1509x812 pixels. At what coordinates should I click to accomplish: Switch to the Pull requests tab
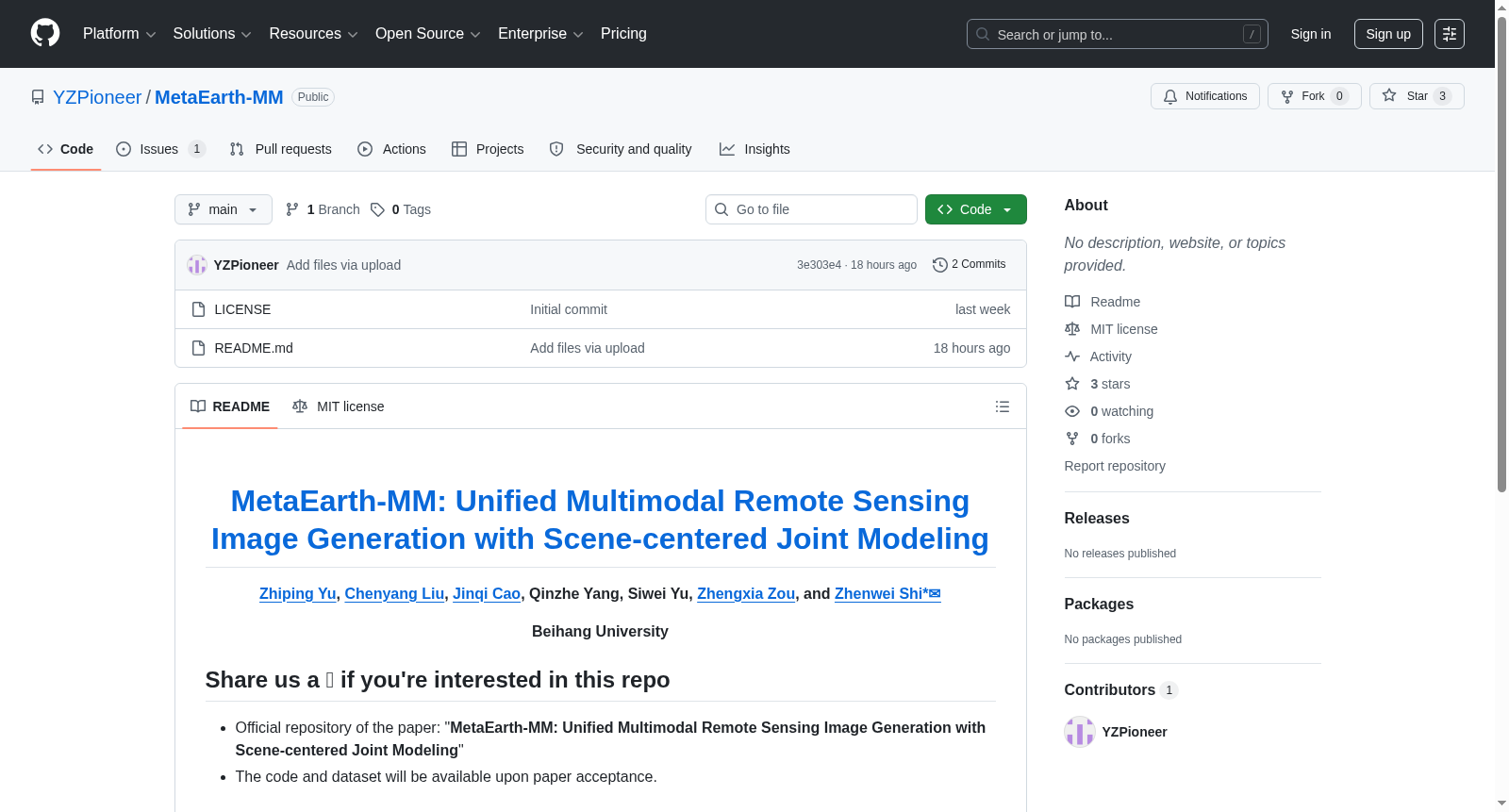click(x=281, y=149)
